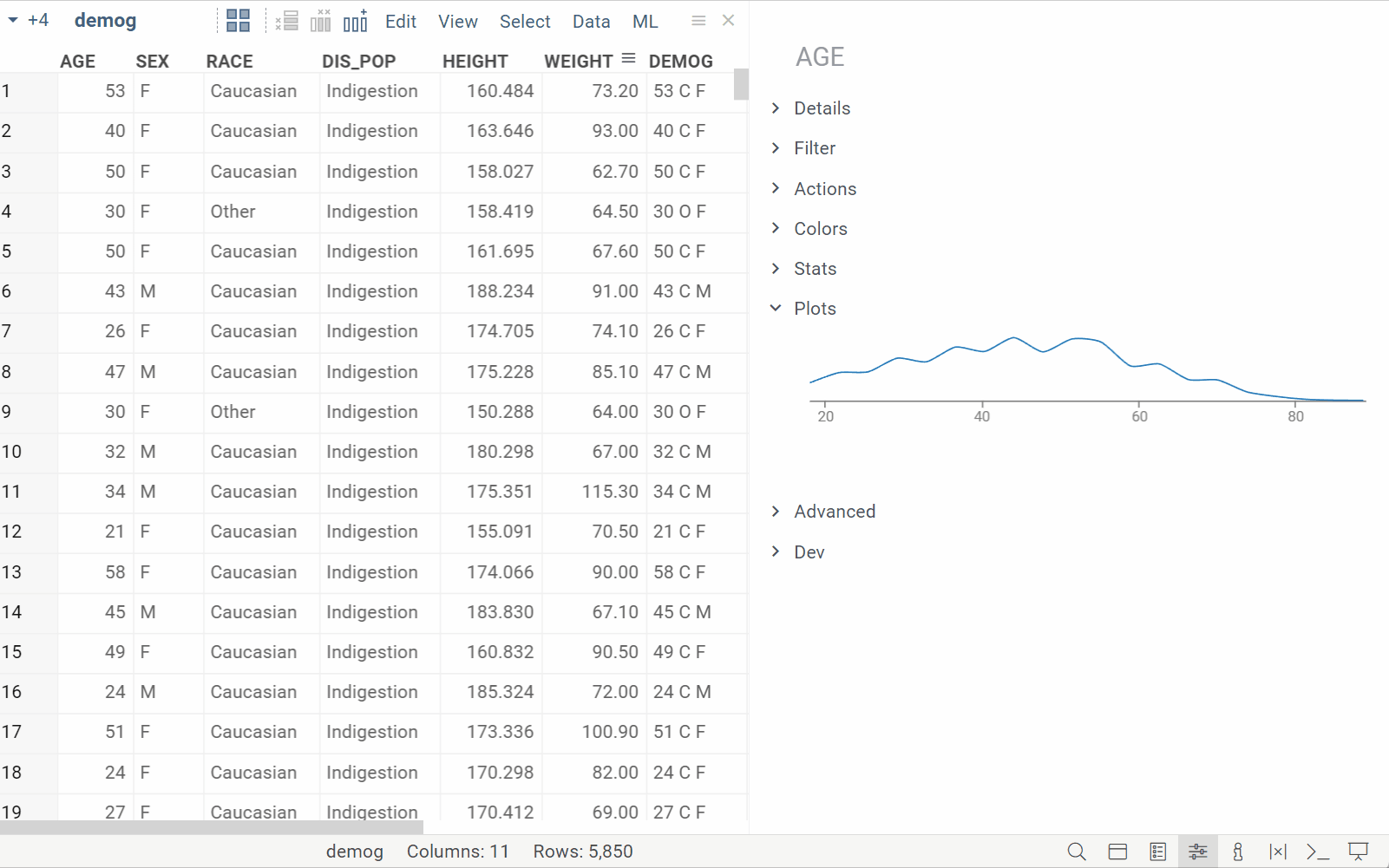The image size is (1389, 868).
Task: Toggle the context panel sliders icon
Action: coord(1198,852)
